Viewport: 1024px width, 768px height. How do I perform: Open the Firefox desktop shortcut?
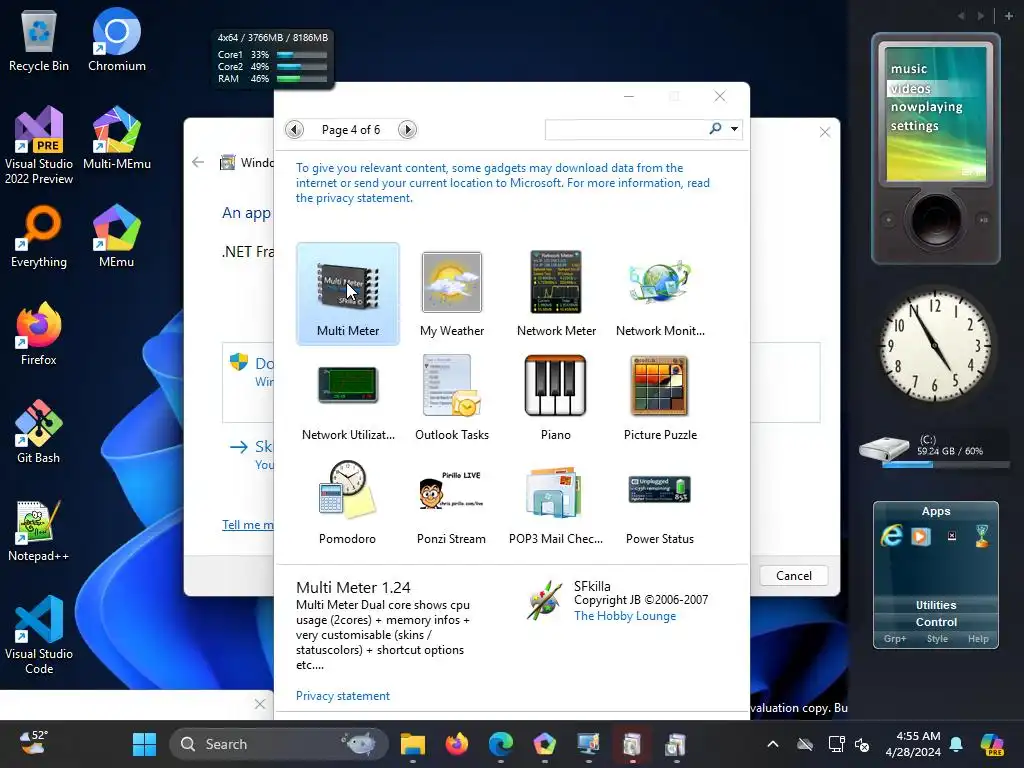[39, 334]
